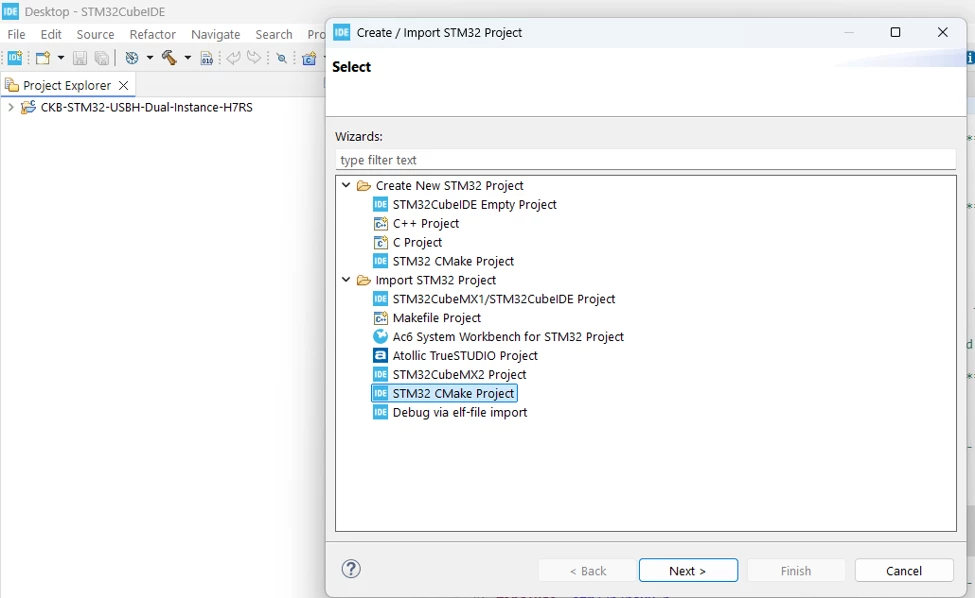Click the STM32CubeIDE Empty Project IDE icon
This screenshot has width=975, height=598.
point(380,205)
